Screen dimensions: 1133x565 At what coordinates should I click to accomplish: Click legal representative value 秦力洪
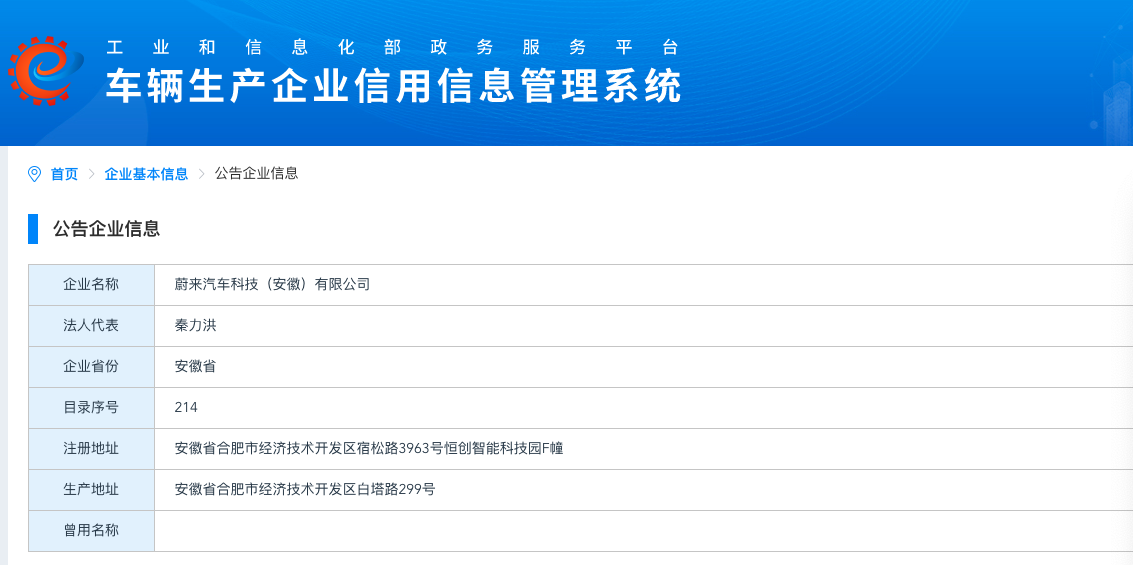[x=196, y=326]
